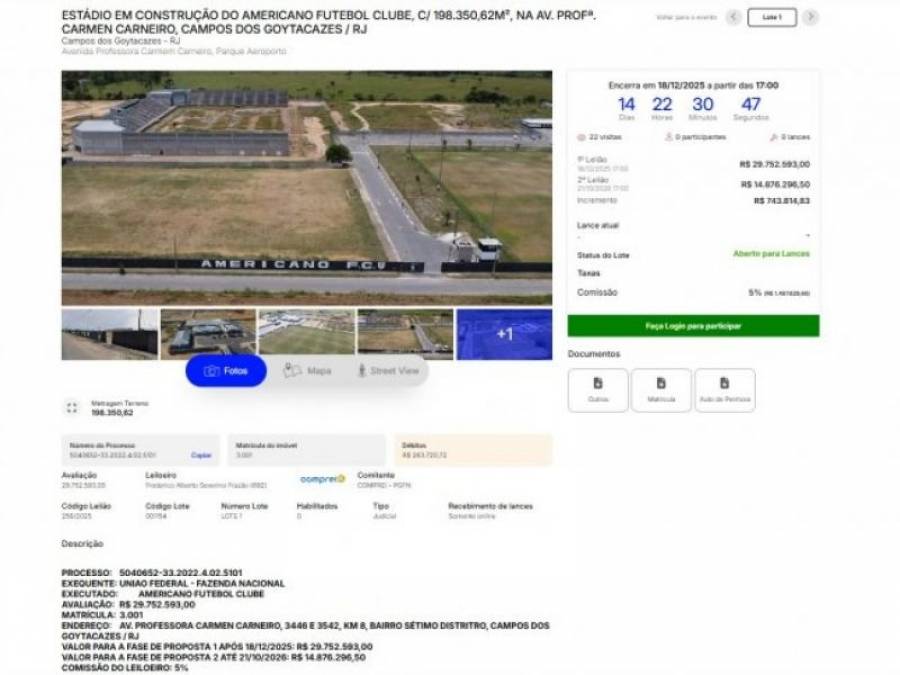Switch to the Mapa tab

pyautogui.click(x=307, y=371)
